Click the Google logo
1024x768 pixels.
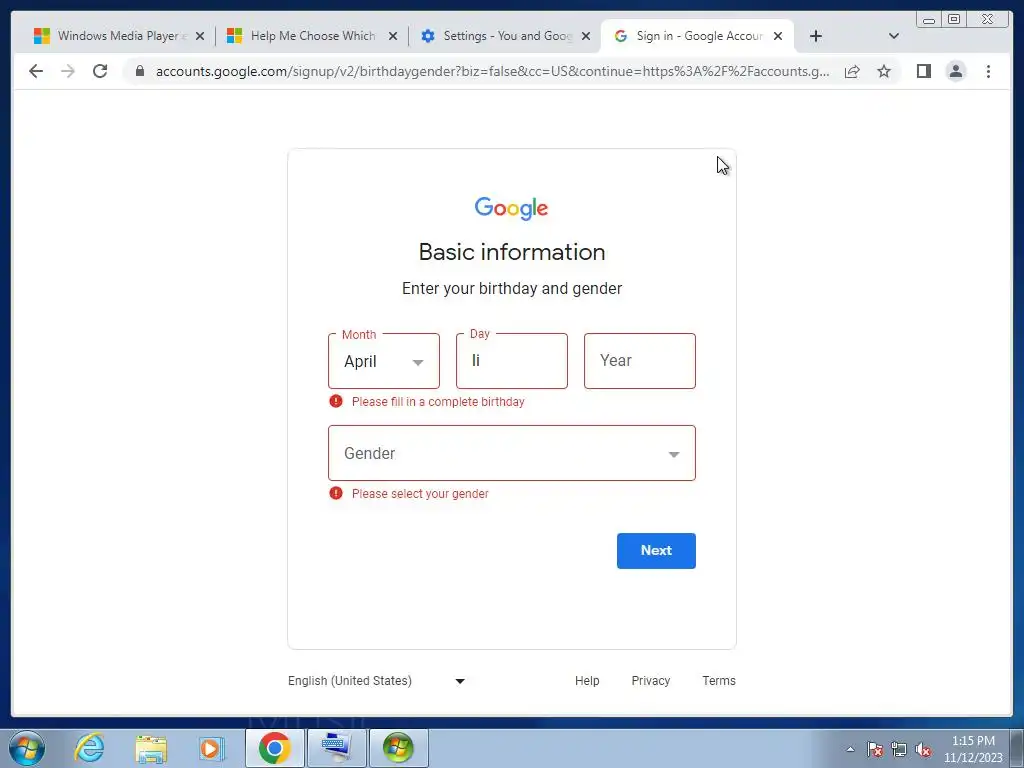(x=511, y=208)
